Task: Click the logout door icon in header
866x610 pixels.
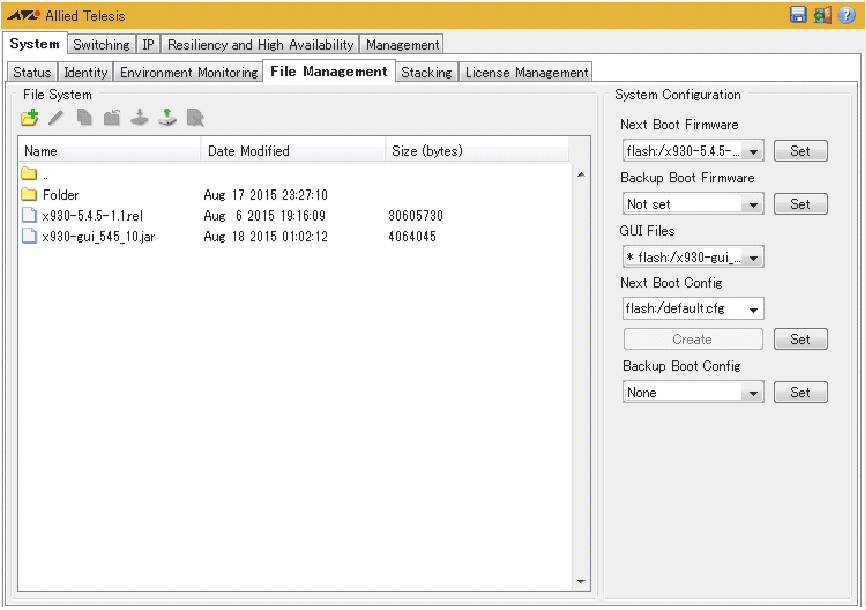Action: click(822, 15)
